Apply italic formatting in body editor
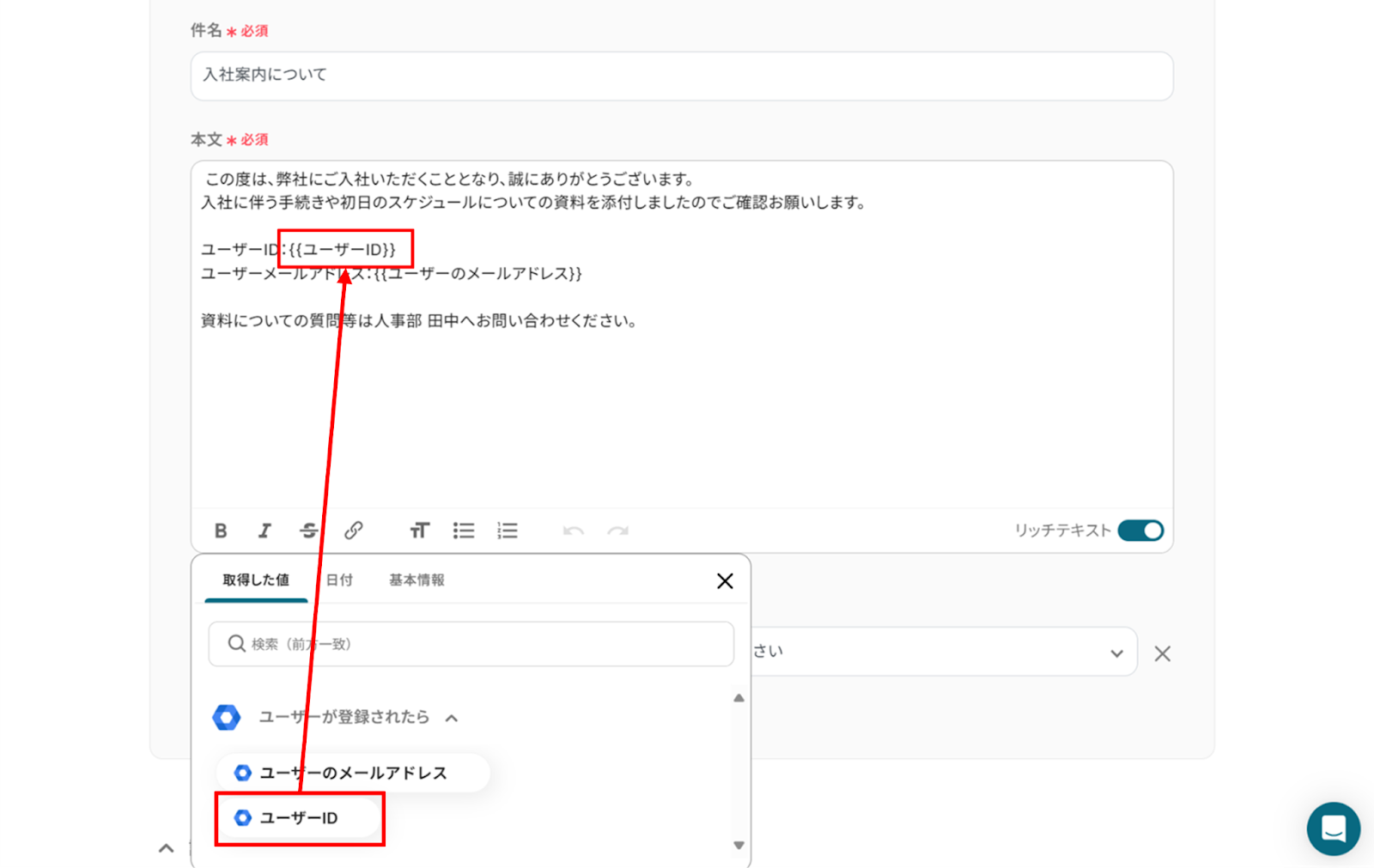 [264, 531]
